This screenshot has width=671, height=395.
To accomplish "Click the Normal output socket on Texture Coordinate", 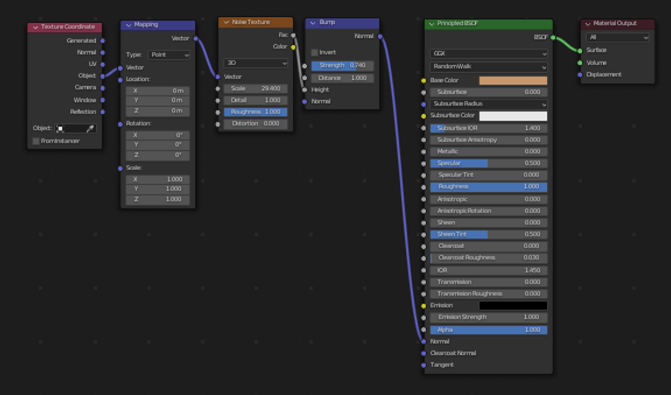I will tap(103, 52).
